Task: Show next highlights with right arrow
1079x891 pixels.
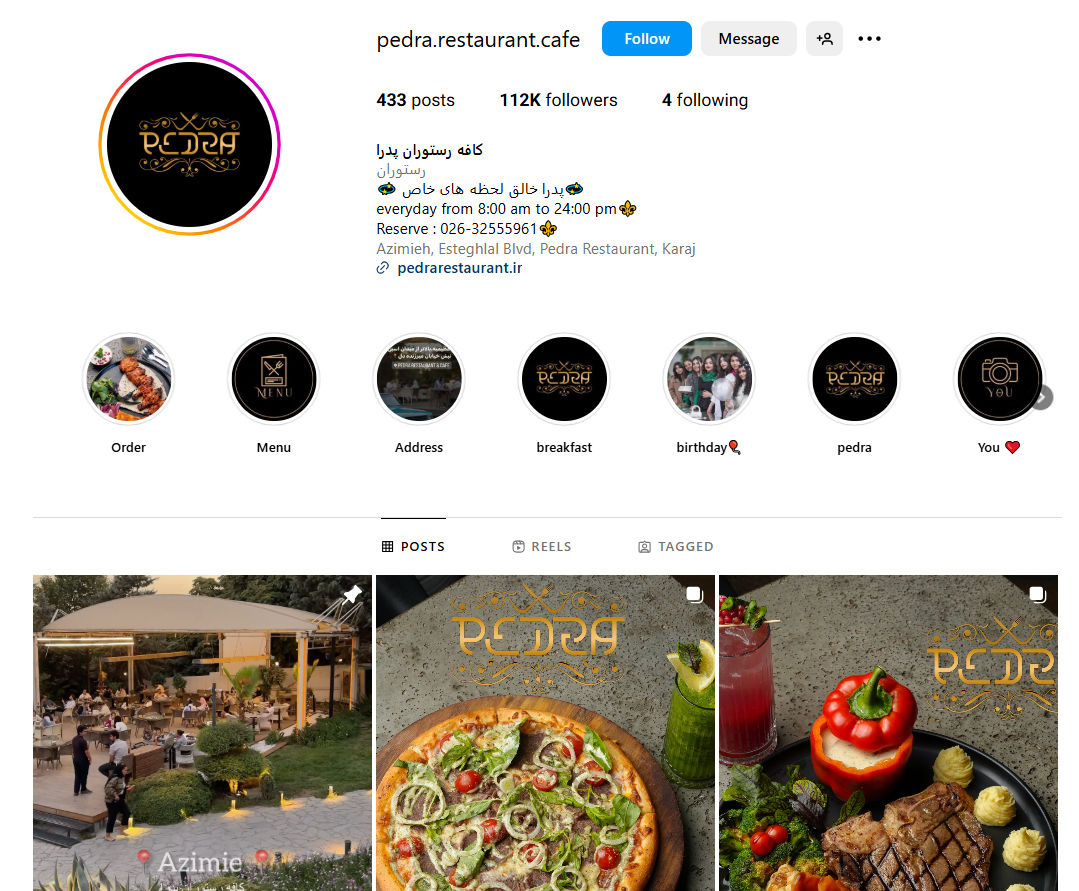Action: [x=1043, y=398]
